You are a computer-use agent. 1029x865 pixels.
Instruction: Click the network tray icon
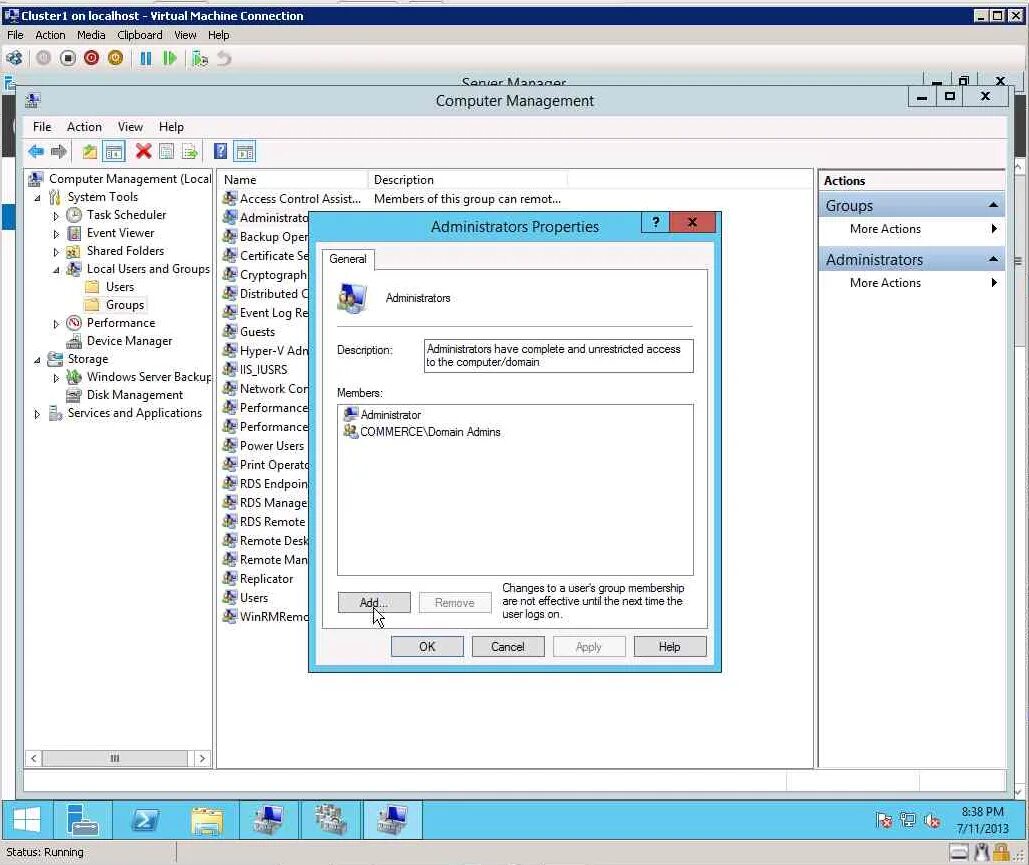tap(908, 820)
